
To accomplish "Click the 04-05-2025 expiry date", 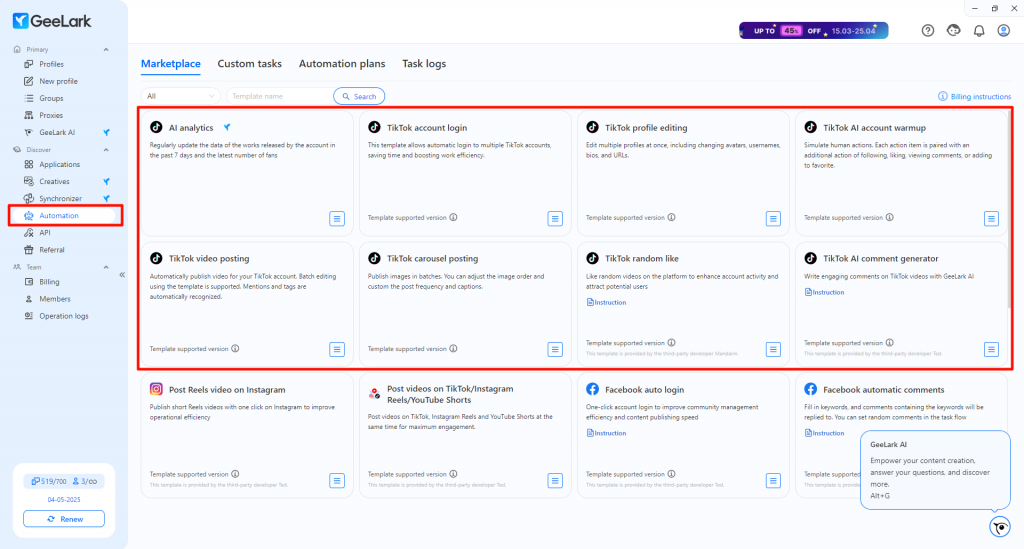I will 64,499.
